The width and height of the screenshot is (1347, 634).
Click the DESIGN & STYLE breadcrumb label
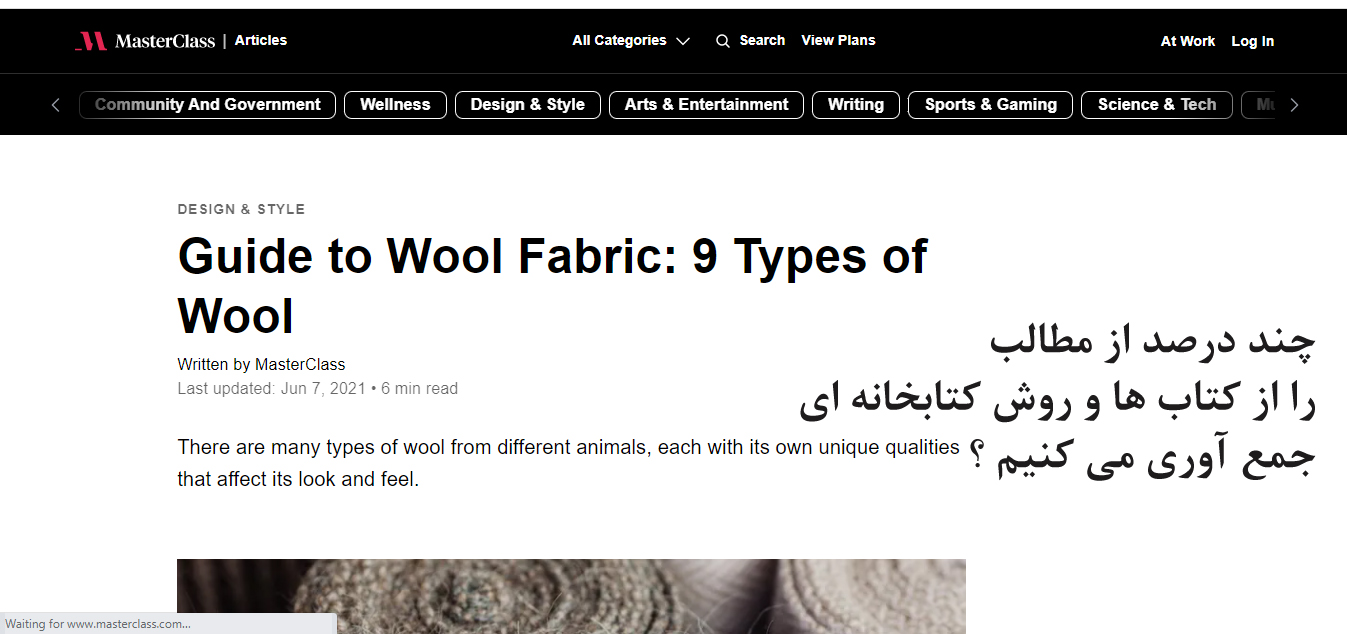coord(241,210)
